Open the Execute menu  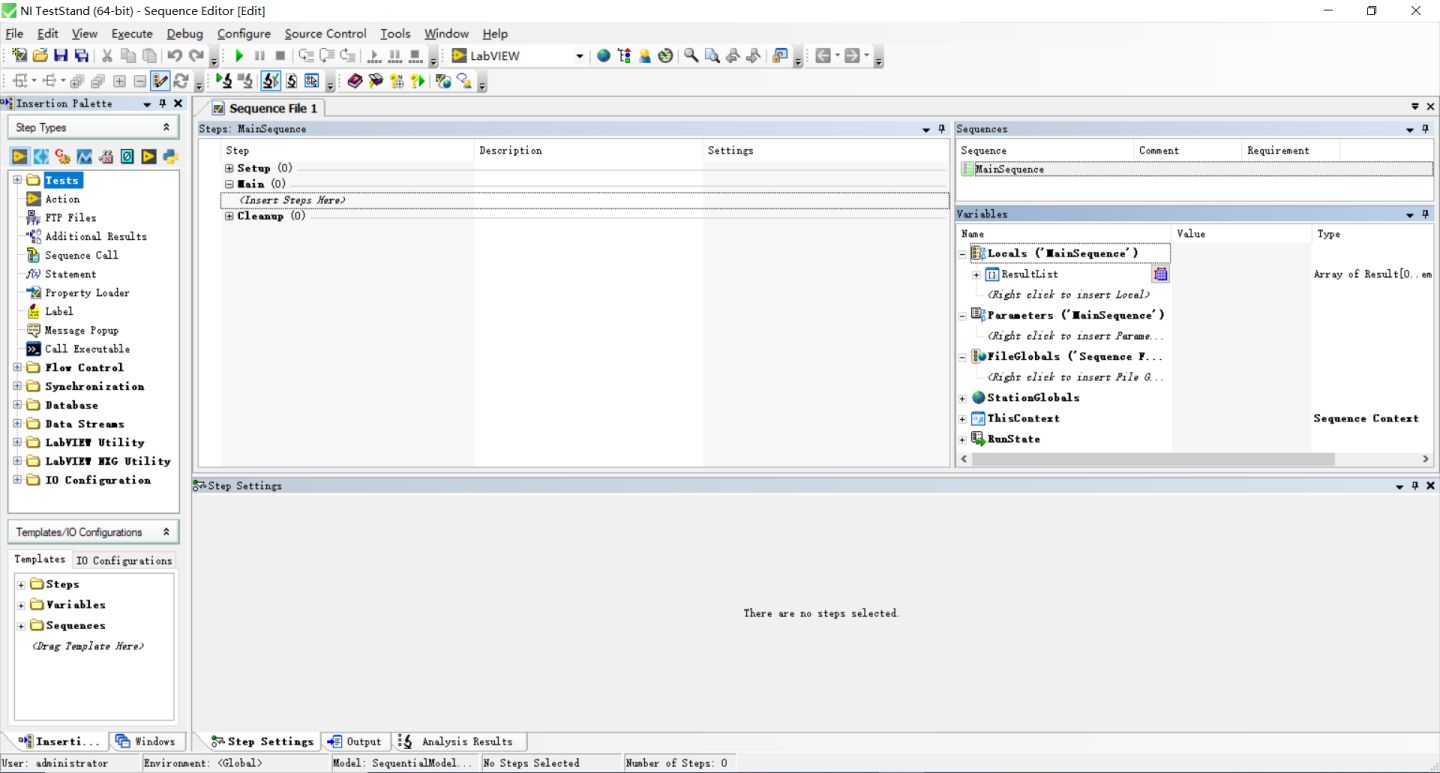(x=132, y=34)
